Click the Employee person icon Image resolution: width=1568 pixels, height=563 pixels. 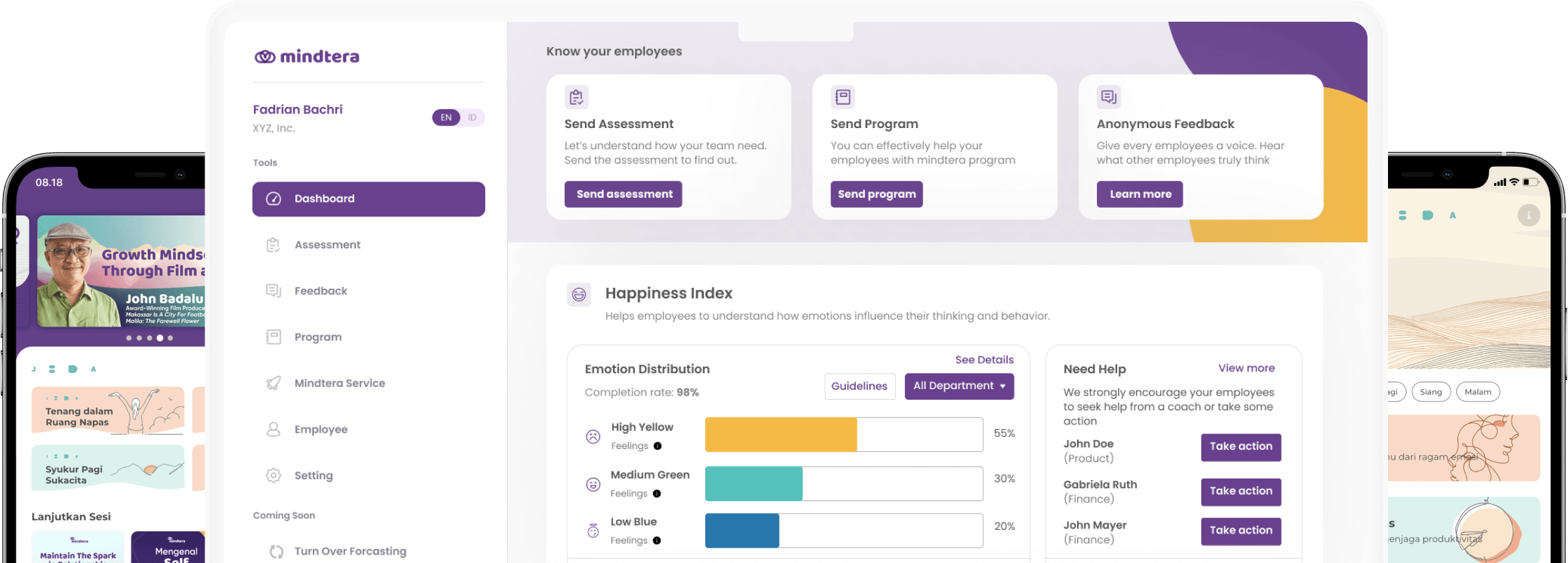274,429
